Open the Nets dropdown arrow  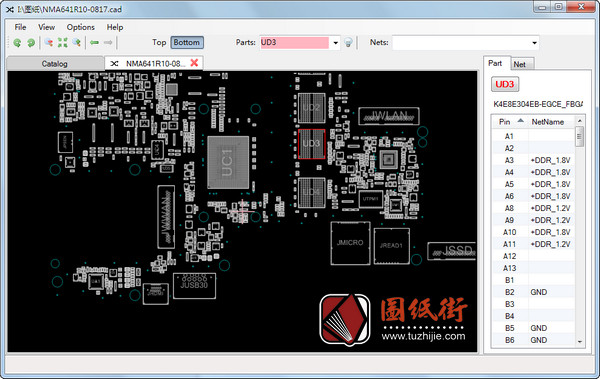[534, 43]
